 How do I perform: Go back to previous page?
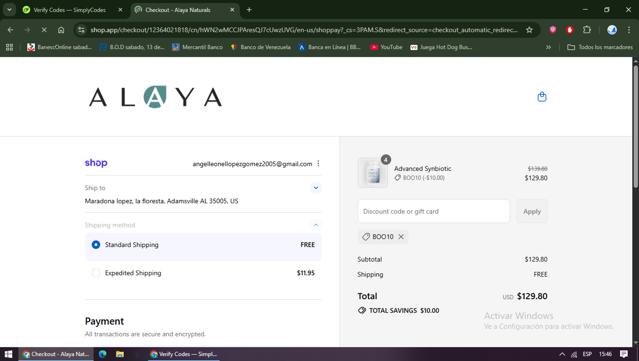pyautogui.click(x=11, y=30)
